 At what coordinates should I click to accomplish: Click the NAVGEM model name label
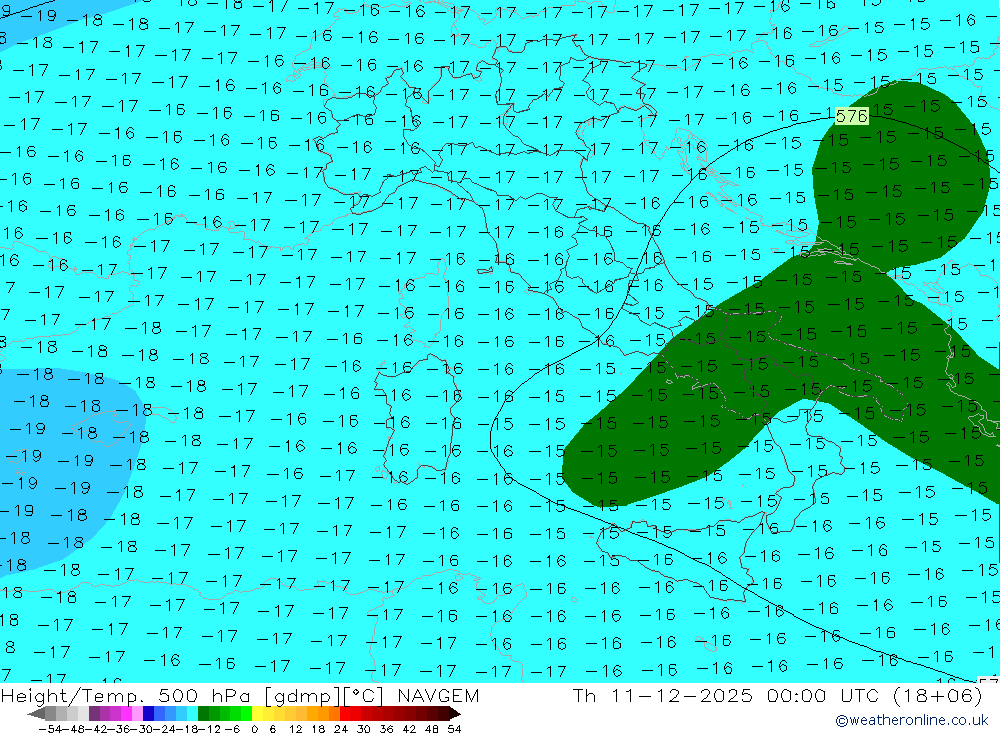click(x=437, y=696)
